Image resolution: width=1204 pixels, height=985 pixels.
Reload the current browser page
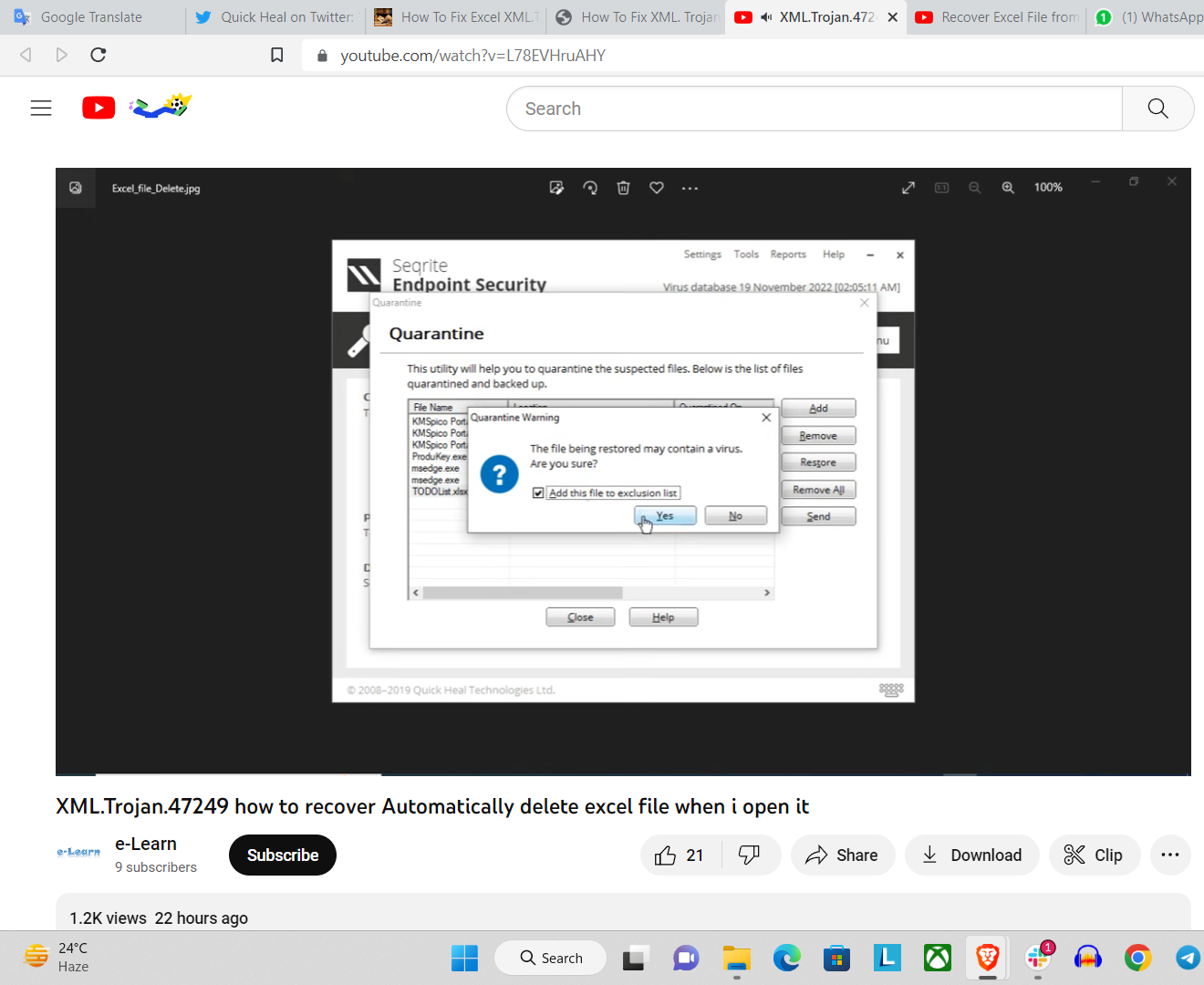coord(99,56)
